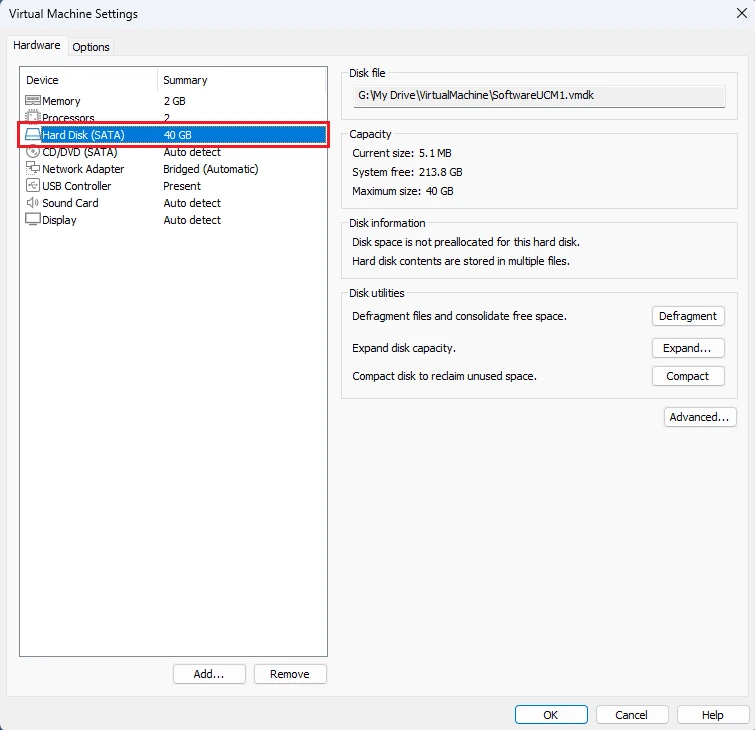Remove the selected hardware device
755x730 pixels.
[290, 674]
